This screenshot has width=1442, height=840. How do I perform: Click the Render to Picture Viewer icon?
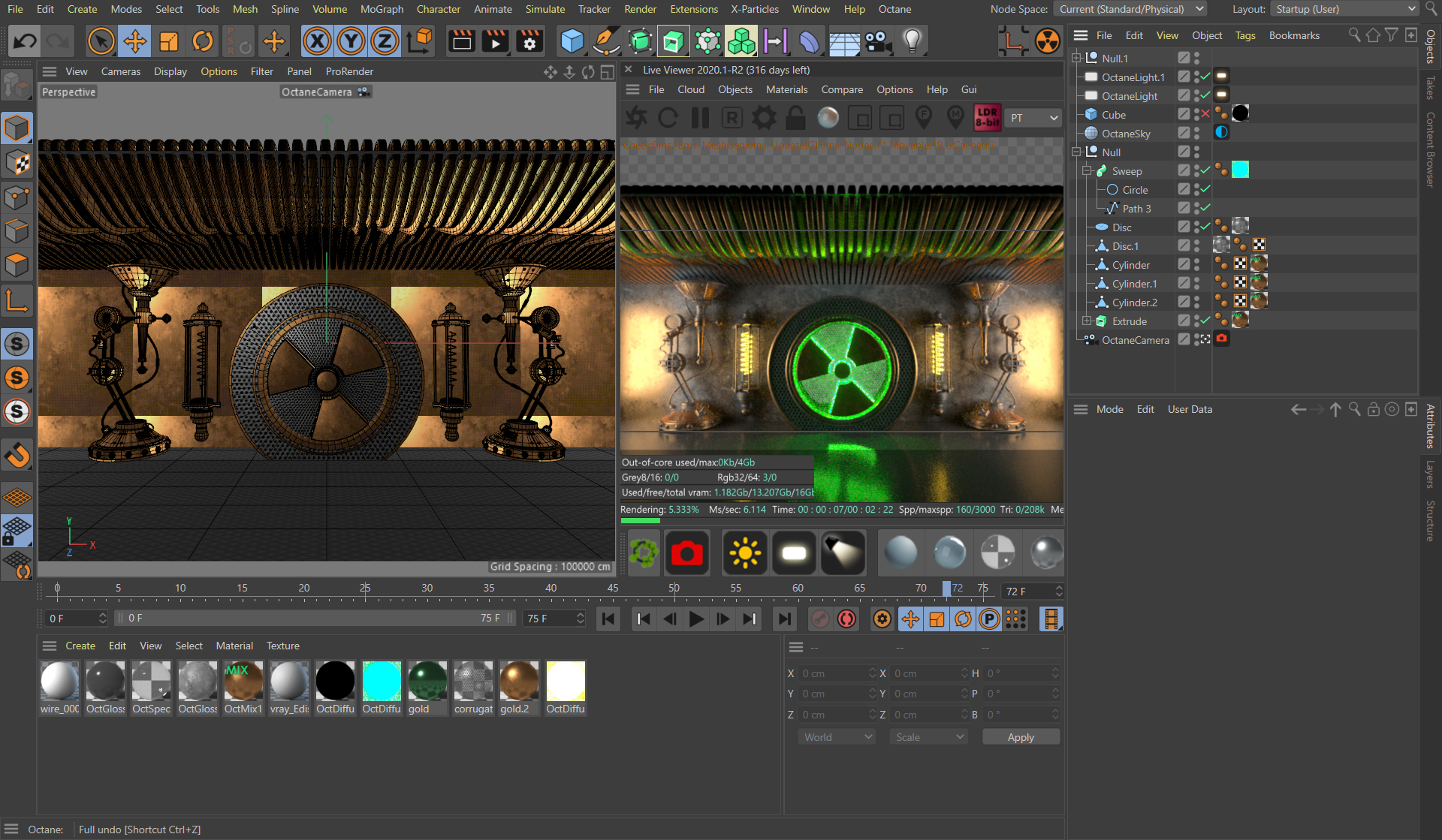[495, 41]
